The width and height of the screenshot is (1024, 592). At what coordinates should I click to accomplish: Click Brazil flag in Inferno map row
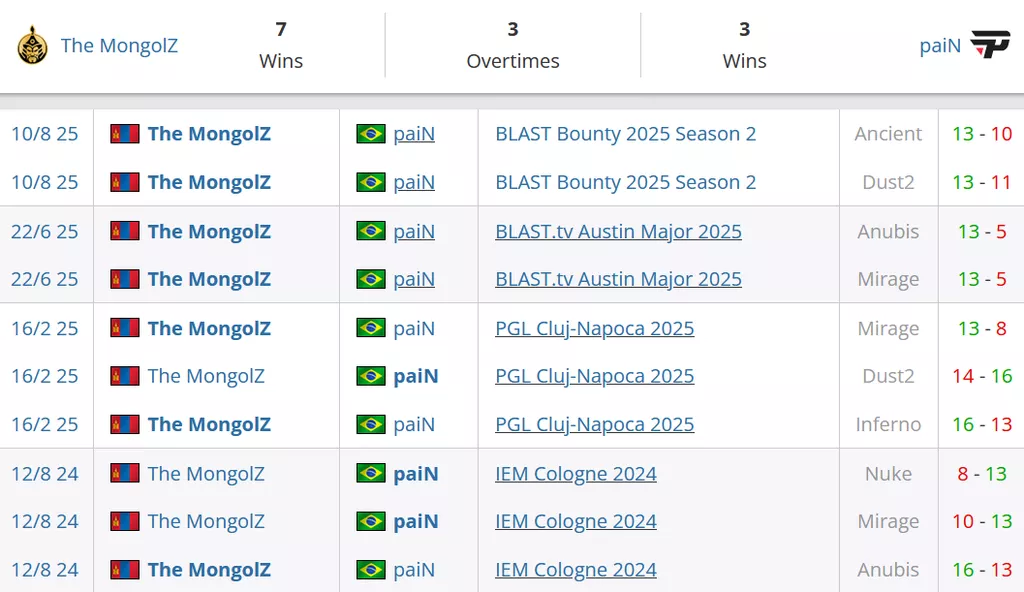click(x=371, y=425)
